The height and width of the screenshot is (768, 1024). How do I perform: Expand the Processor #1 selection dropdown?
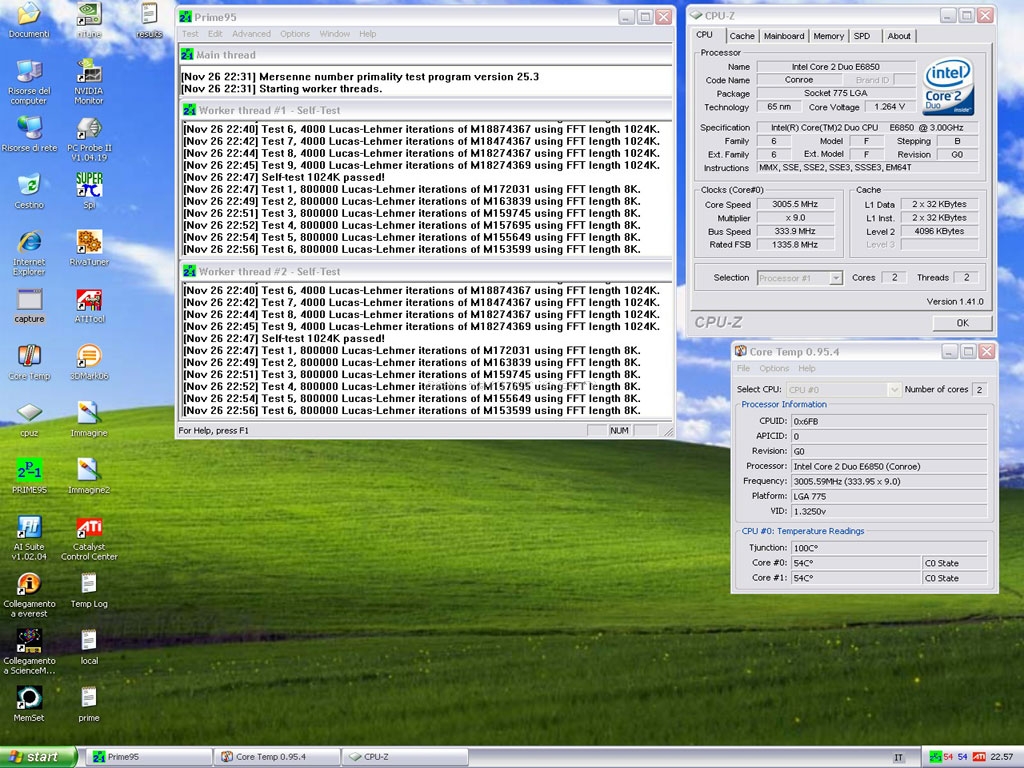836,278
